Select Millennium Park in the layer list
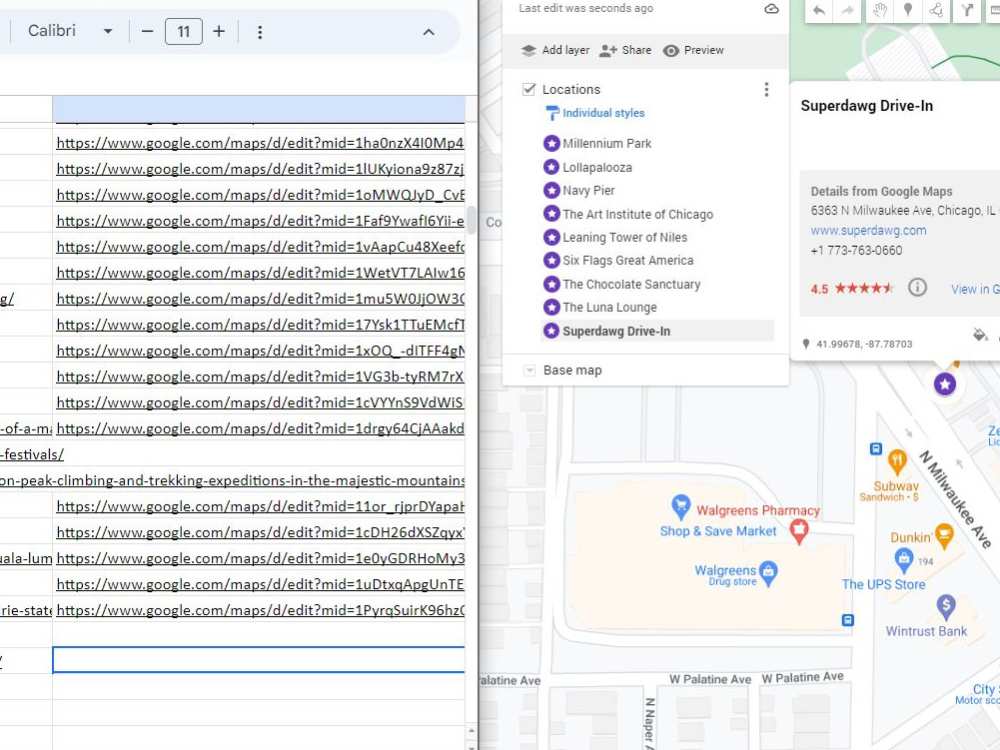The height and width of the screenshot is (750, 1000). point(607,143)
